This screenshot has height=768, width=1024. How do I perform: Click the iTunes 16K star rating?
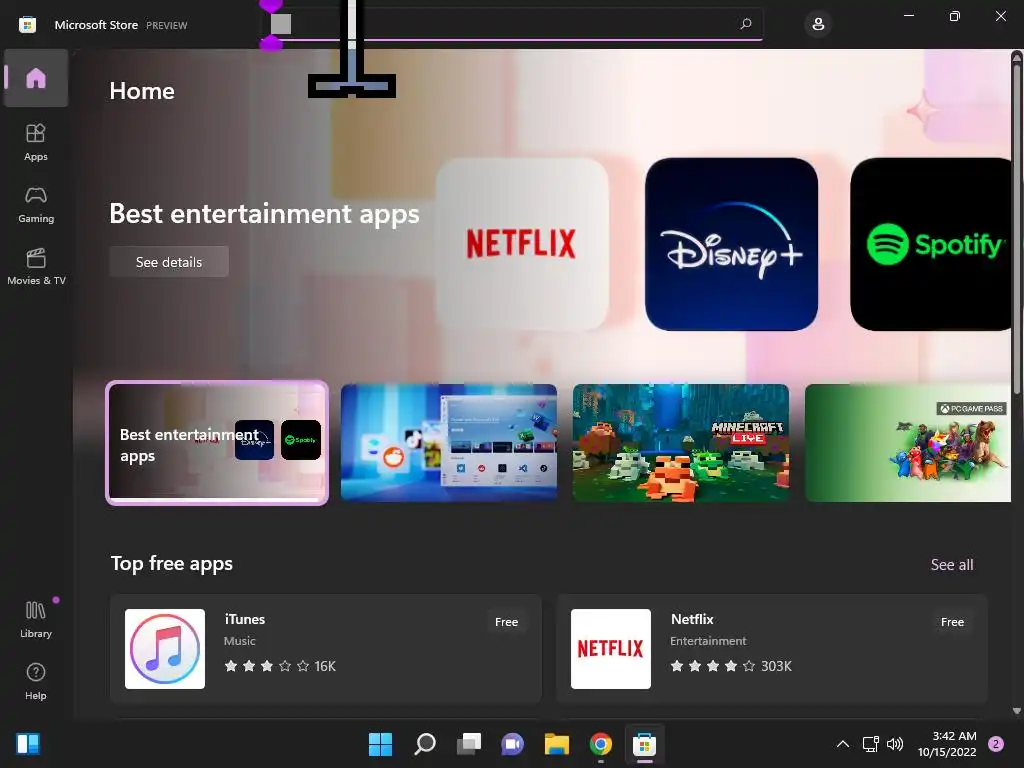coord(280,666)
